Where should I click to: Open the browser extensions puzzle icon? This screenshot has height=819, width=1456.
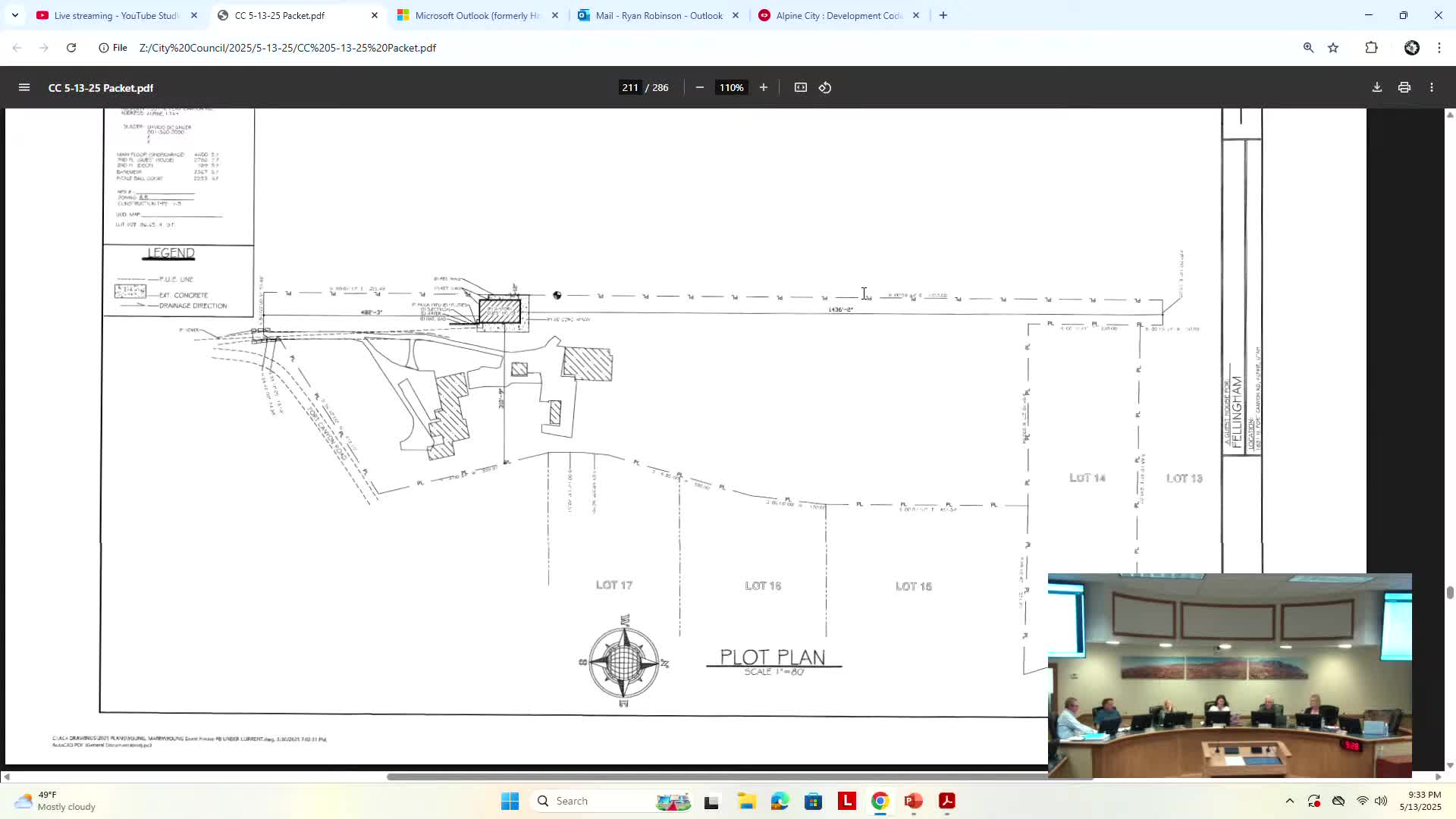1371,48
